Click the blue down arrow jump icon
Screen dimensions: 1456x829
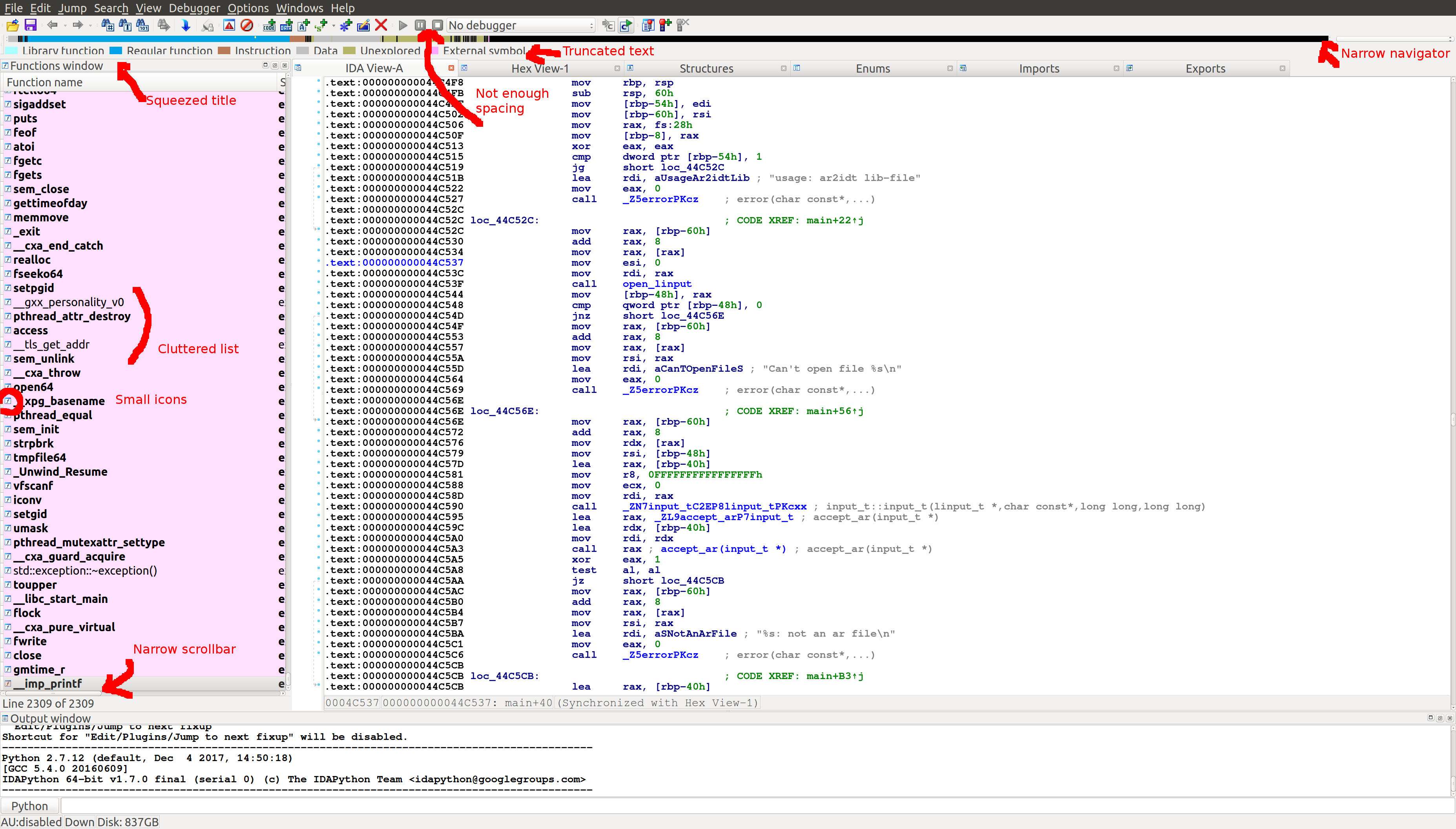click(x=186, y=25)
